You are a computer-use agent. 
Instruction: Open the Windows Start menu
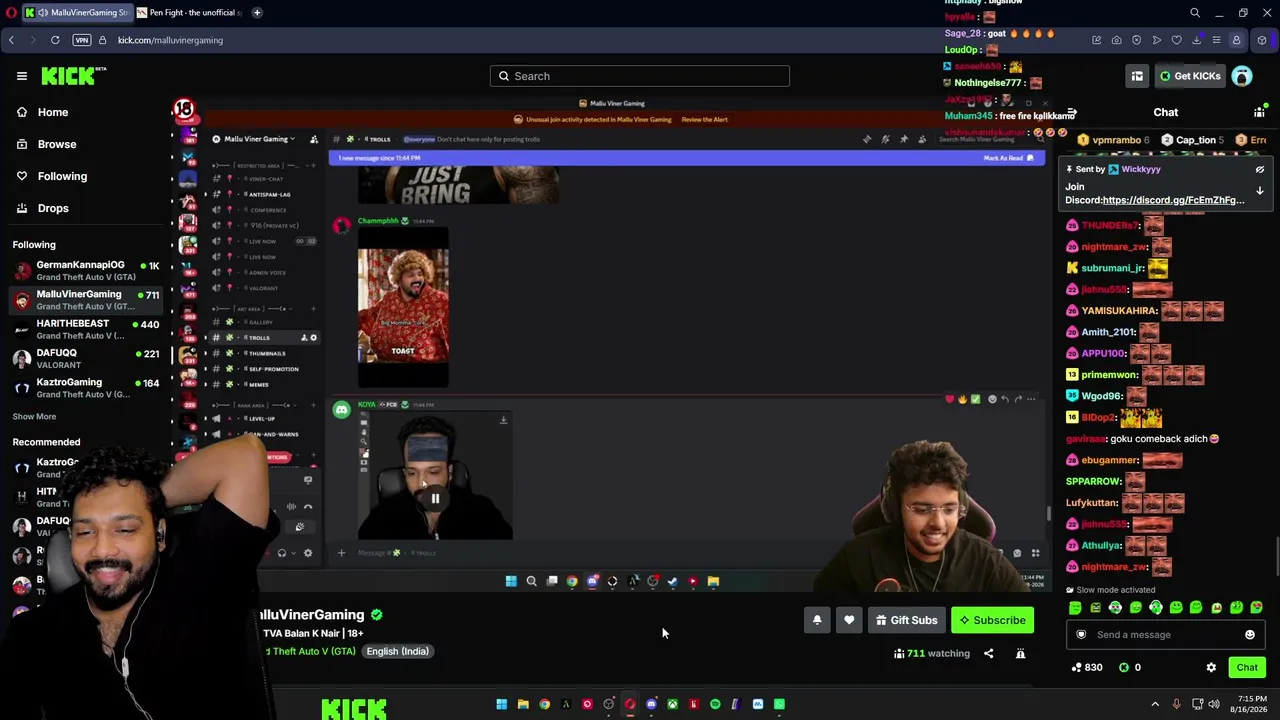[501, 704]
